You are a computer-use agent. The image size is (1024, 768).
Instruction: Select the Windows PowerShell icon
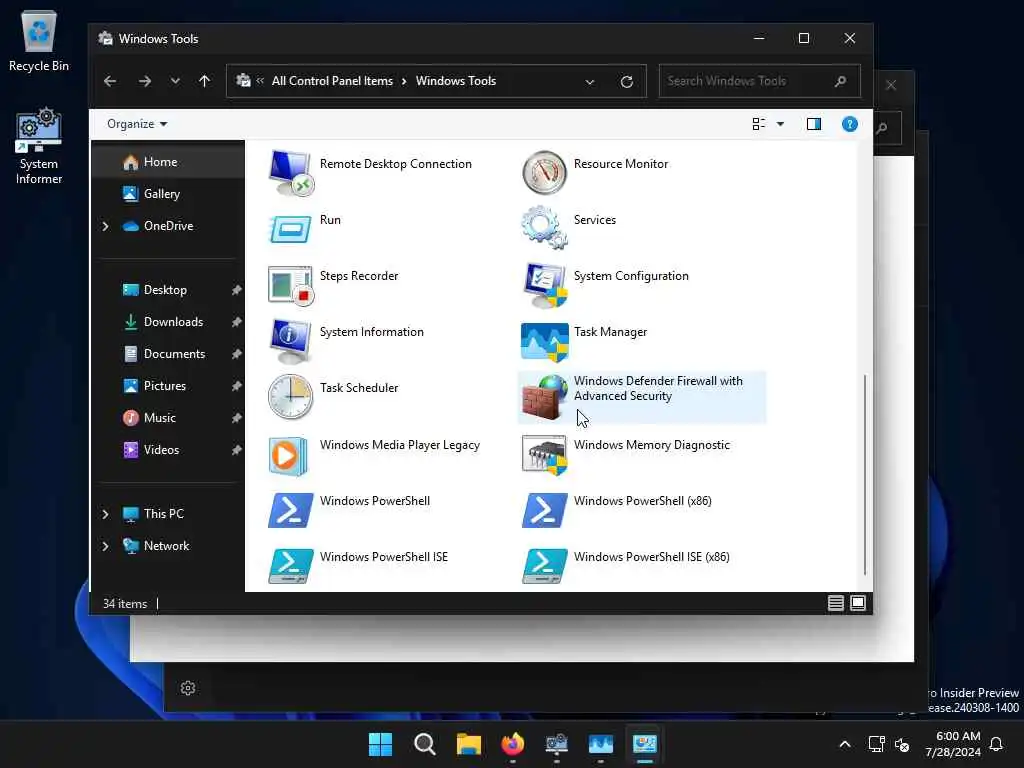tap(291, 510)
